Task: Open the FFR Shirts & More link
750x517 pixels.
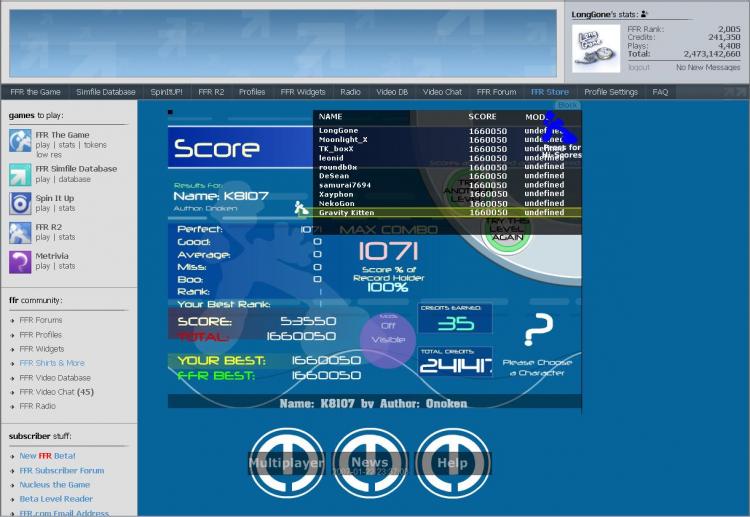Action: coord(52,363)
